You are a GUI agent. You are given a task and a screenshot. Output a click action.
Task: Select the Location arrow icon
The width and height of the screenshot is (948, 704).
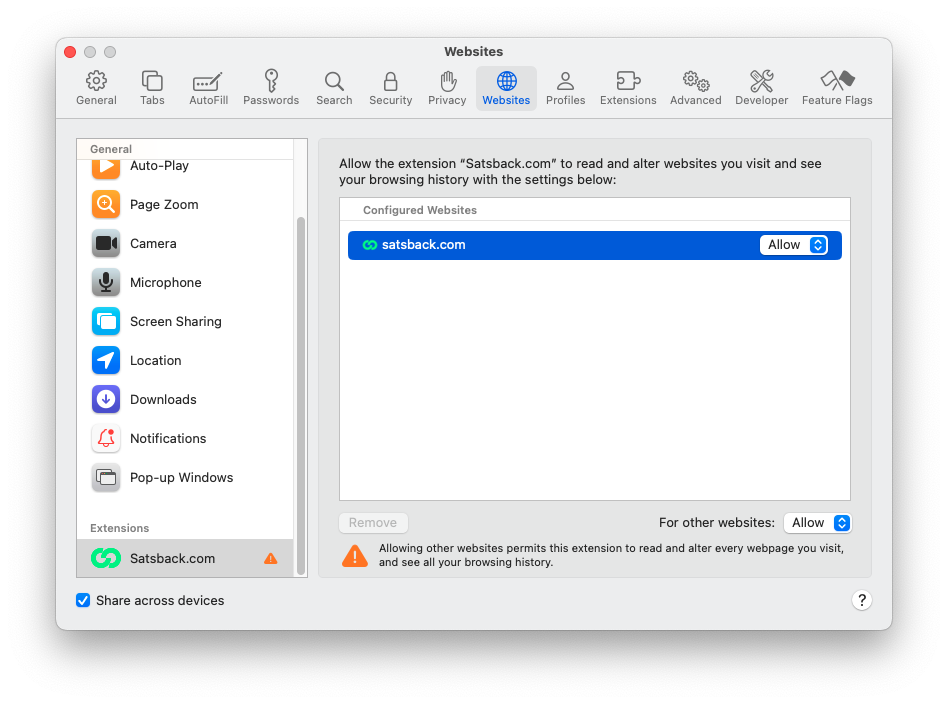[x=106, y=360]
